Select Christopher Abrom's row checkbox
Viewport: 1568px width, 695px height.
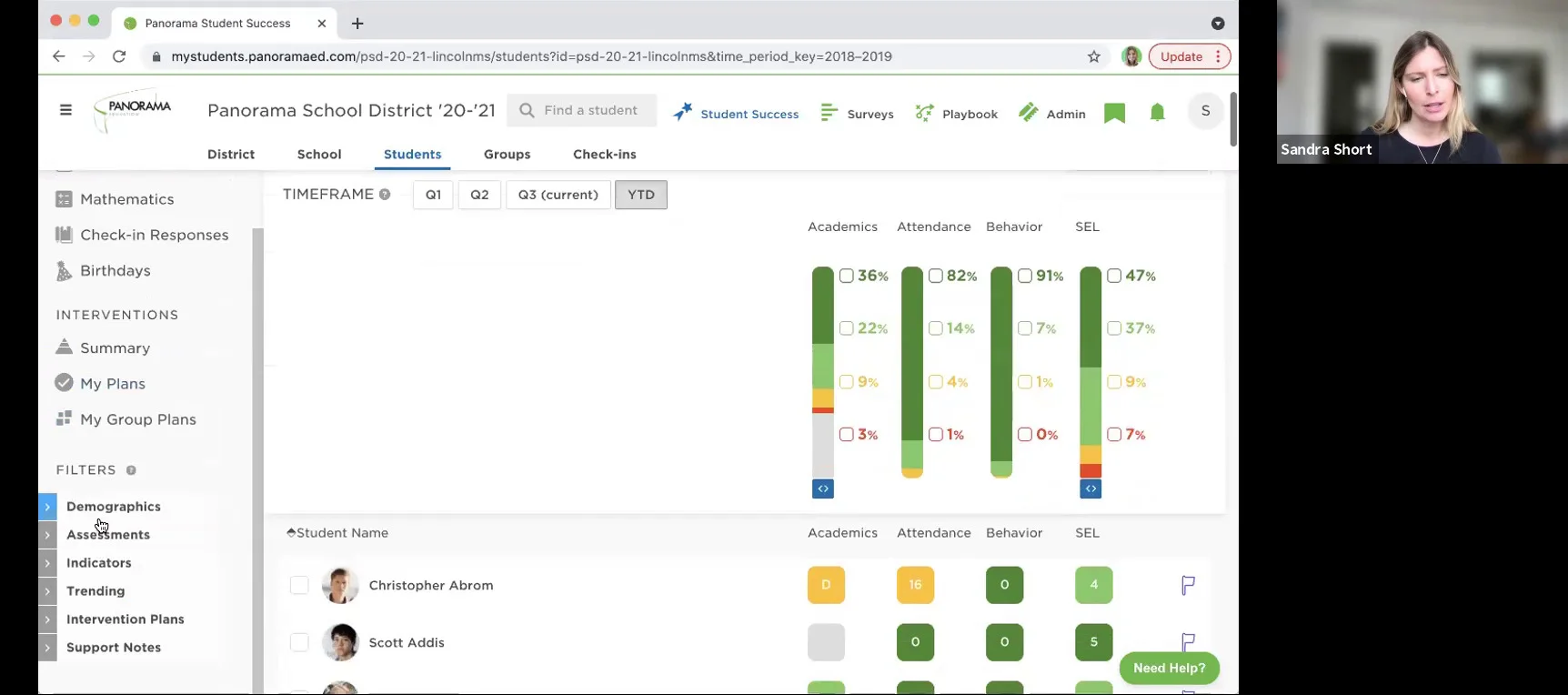(x=299, y=585)
